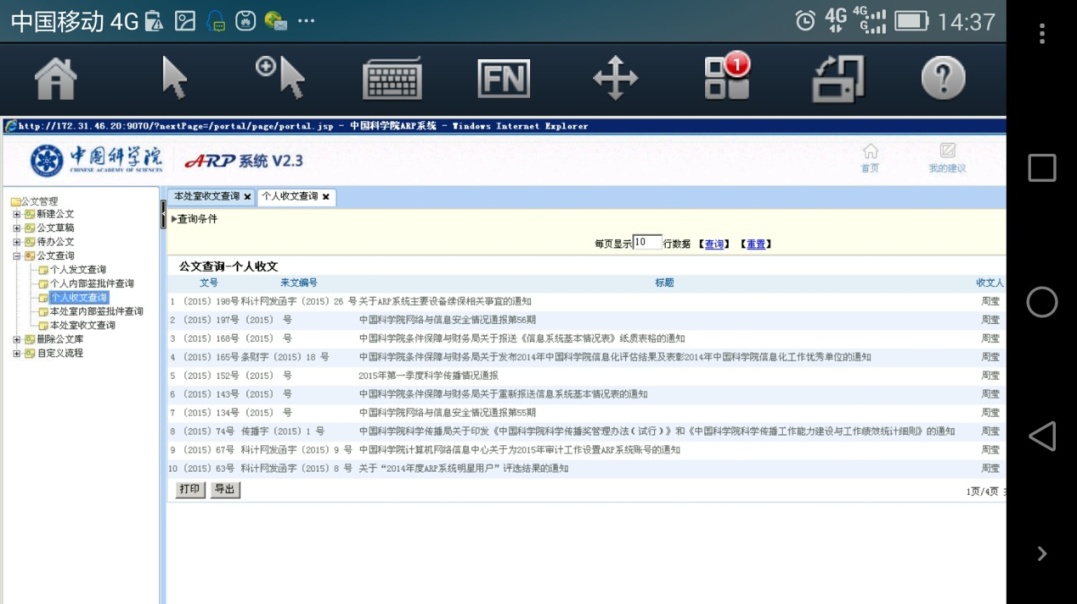Open row 5 2015年第一季度科学传播情况通报

[x=428, y=375]
